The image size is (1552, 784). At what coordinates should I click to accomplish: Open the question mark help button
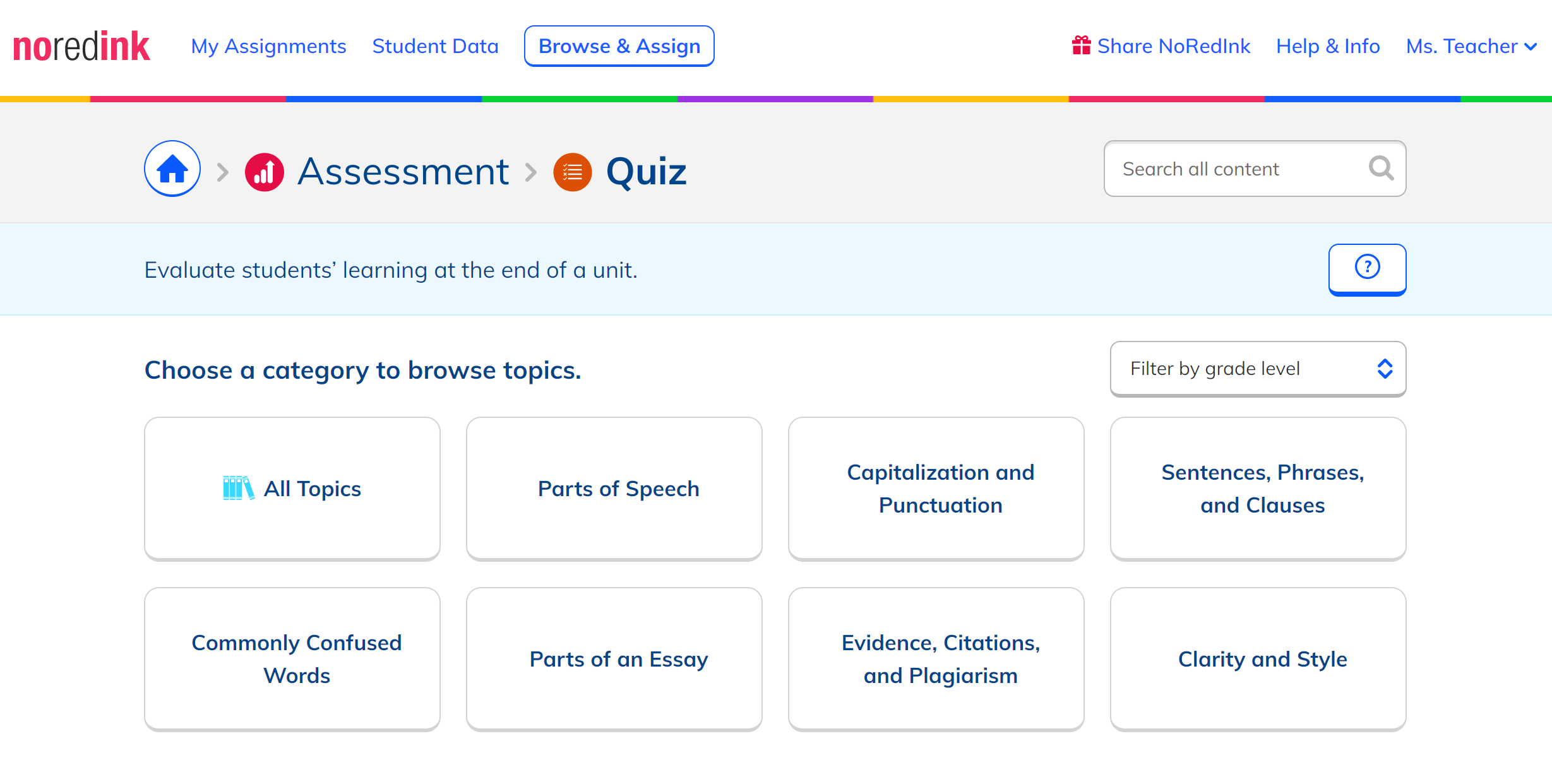coord(1367,269)
